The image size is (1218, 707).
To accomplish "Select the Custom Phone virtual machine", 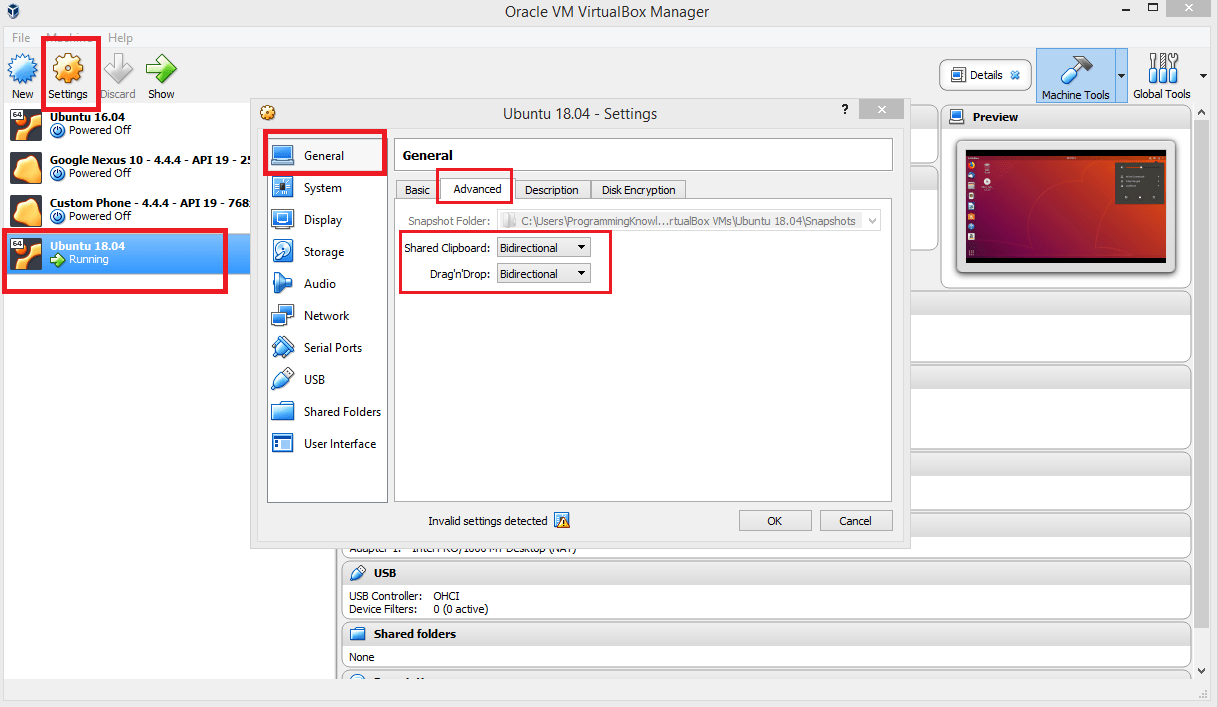I will coord(125,209).
